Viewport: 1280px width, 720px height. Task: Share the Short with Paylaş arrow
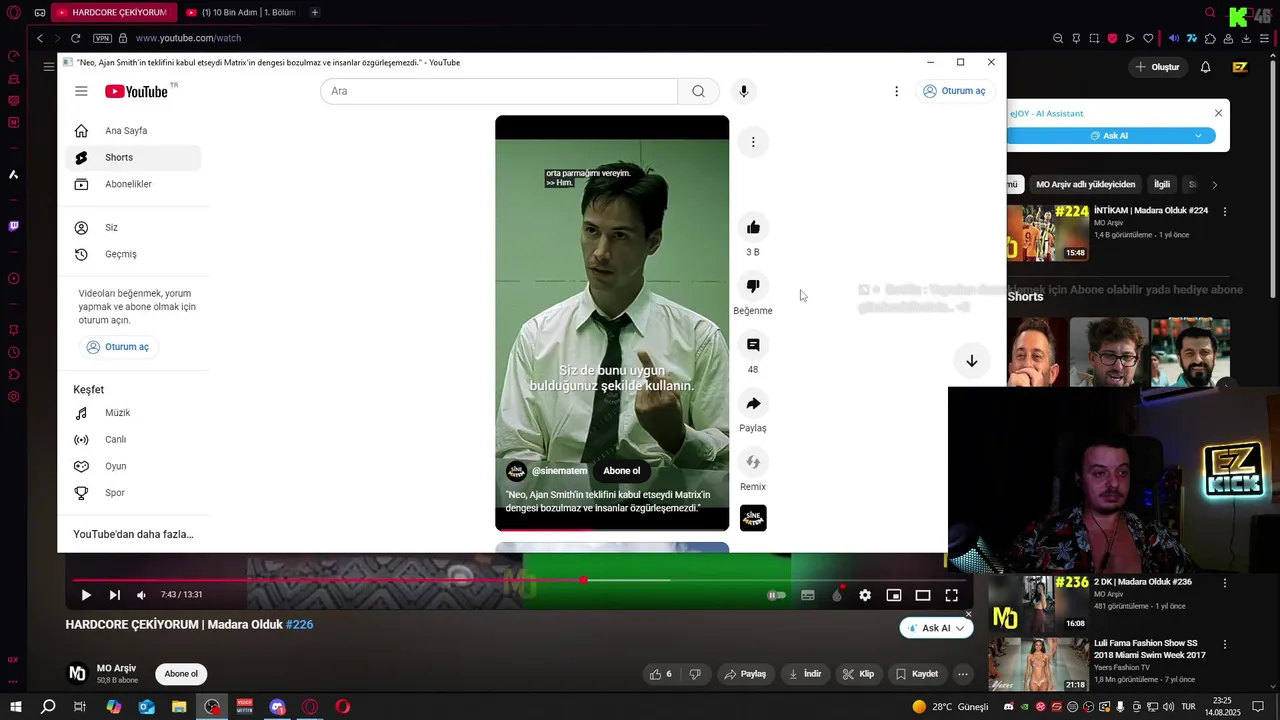(x=753, y=403)
